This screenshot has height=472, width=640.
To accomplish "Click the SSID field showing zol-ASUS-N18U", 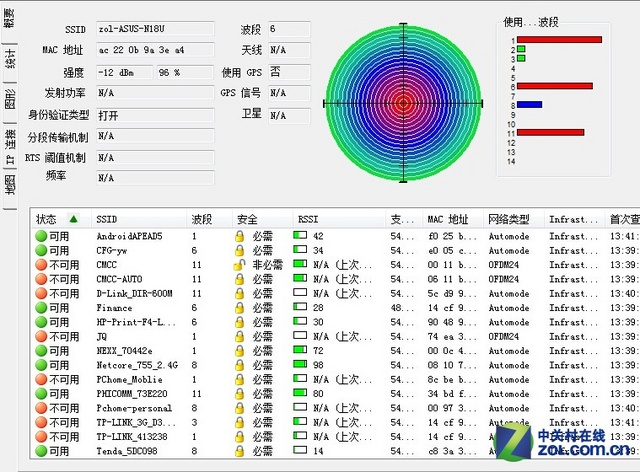I will coord(155,29).
